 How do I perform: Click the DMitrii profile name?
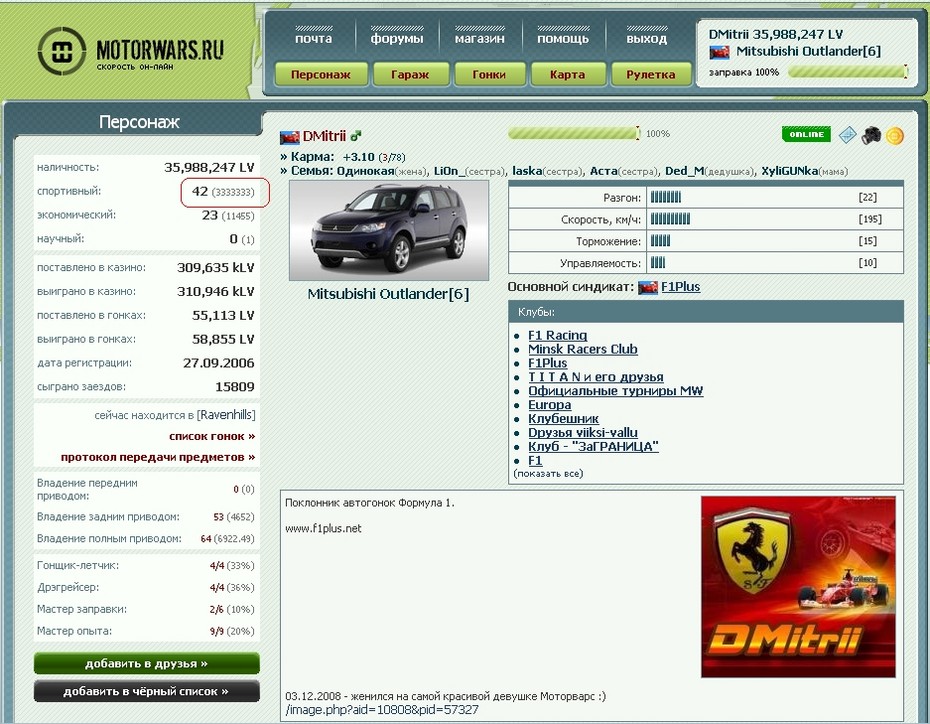pos(324,136)
